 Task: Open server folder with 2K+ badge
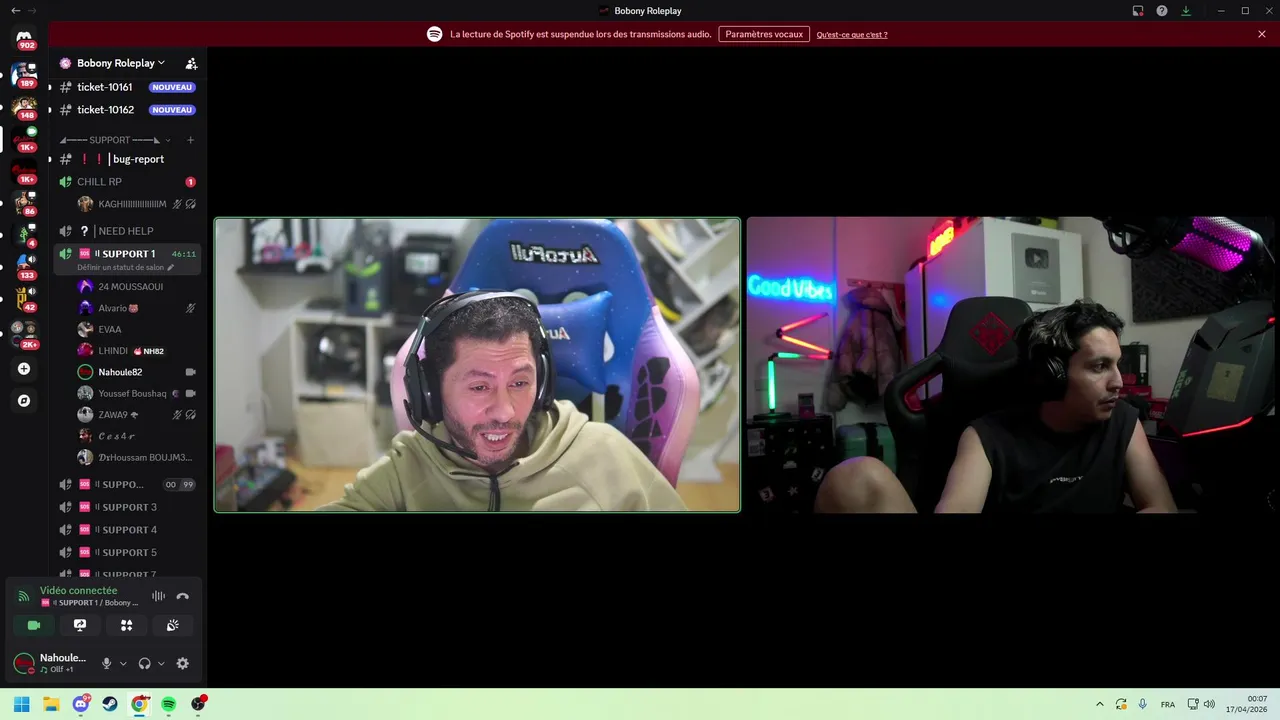coord(24,334)
